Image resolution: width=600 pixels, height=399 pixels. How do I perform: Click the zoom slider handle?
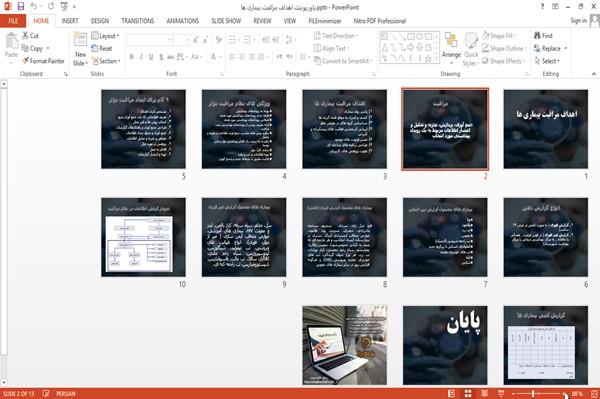[533, 394]
